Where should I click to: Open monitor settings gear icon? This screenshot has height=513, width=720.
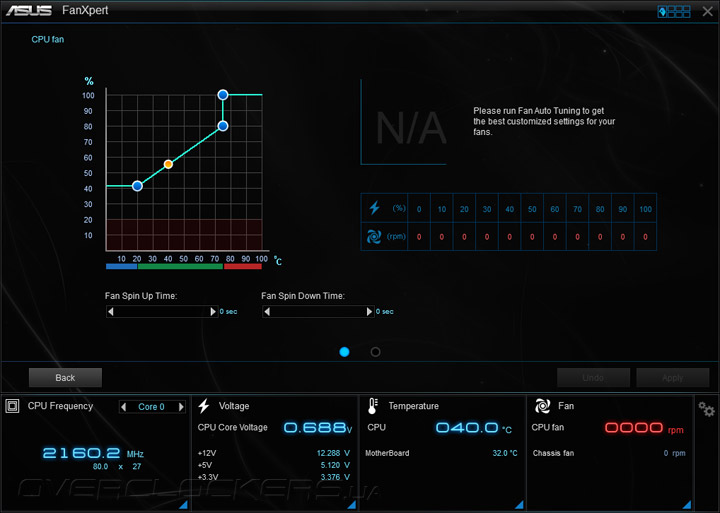point(706,409)
